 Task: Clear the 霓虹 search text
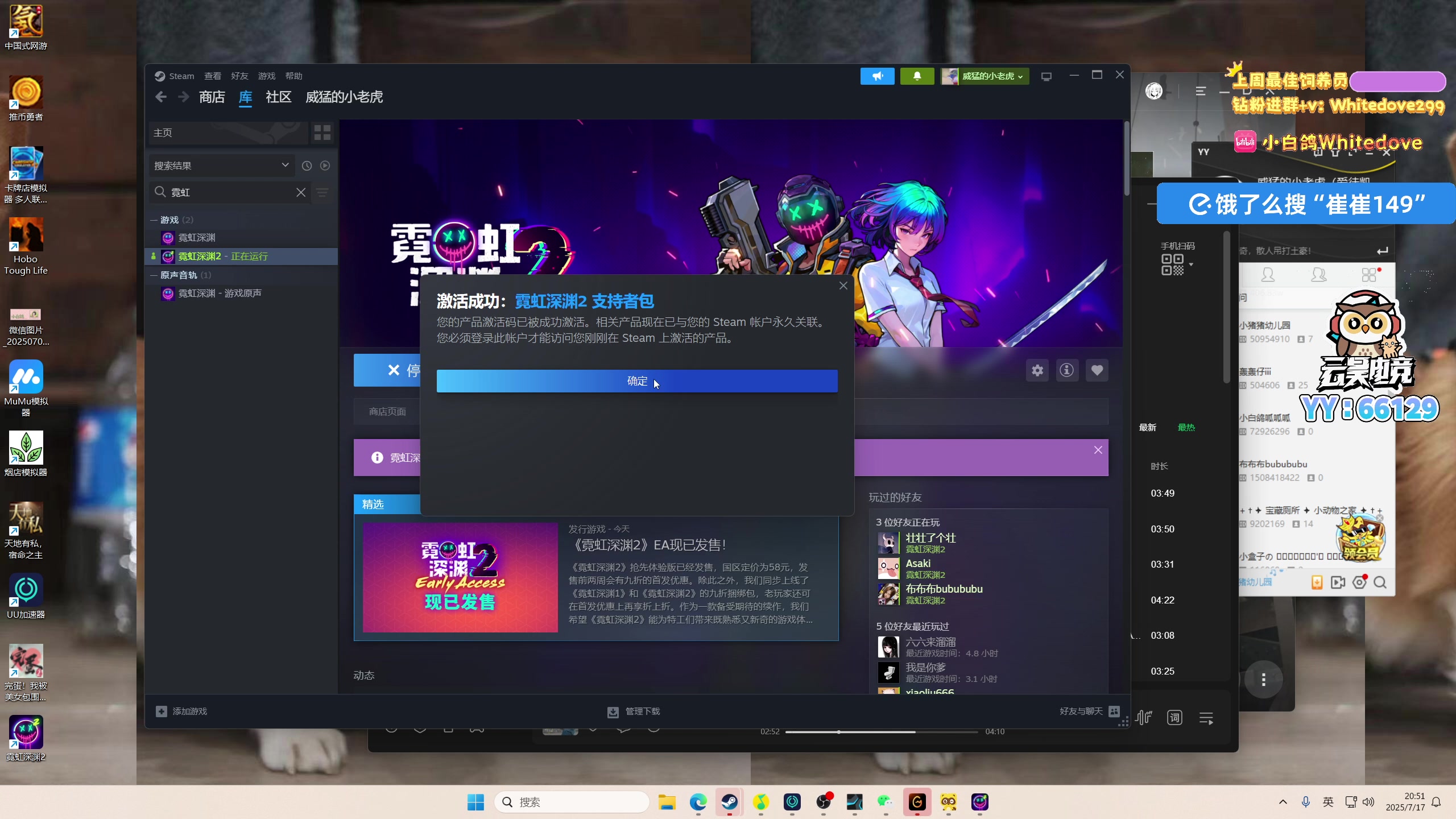click(301, 192)
